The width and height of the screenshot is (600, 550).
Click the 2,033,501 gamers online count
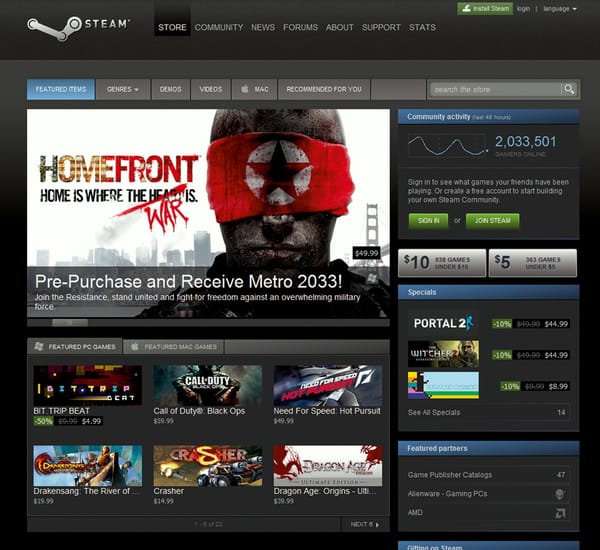point(525,142)
